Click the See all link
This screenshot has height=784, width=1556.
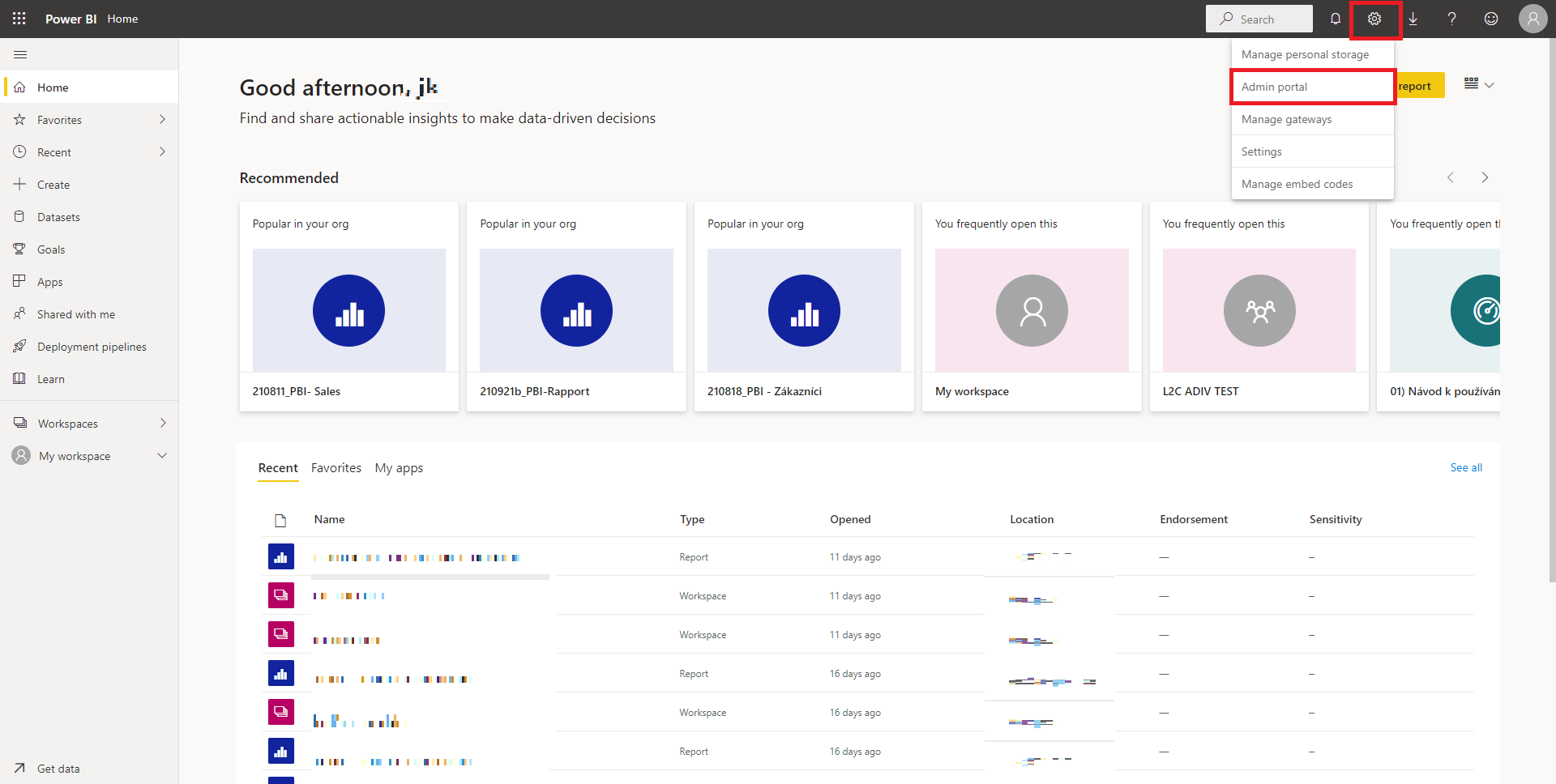point(1465,467)
